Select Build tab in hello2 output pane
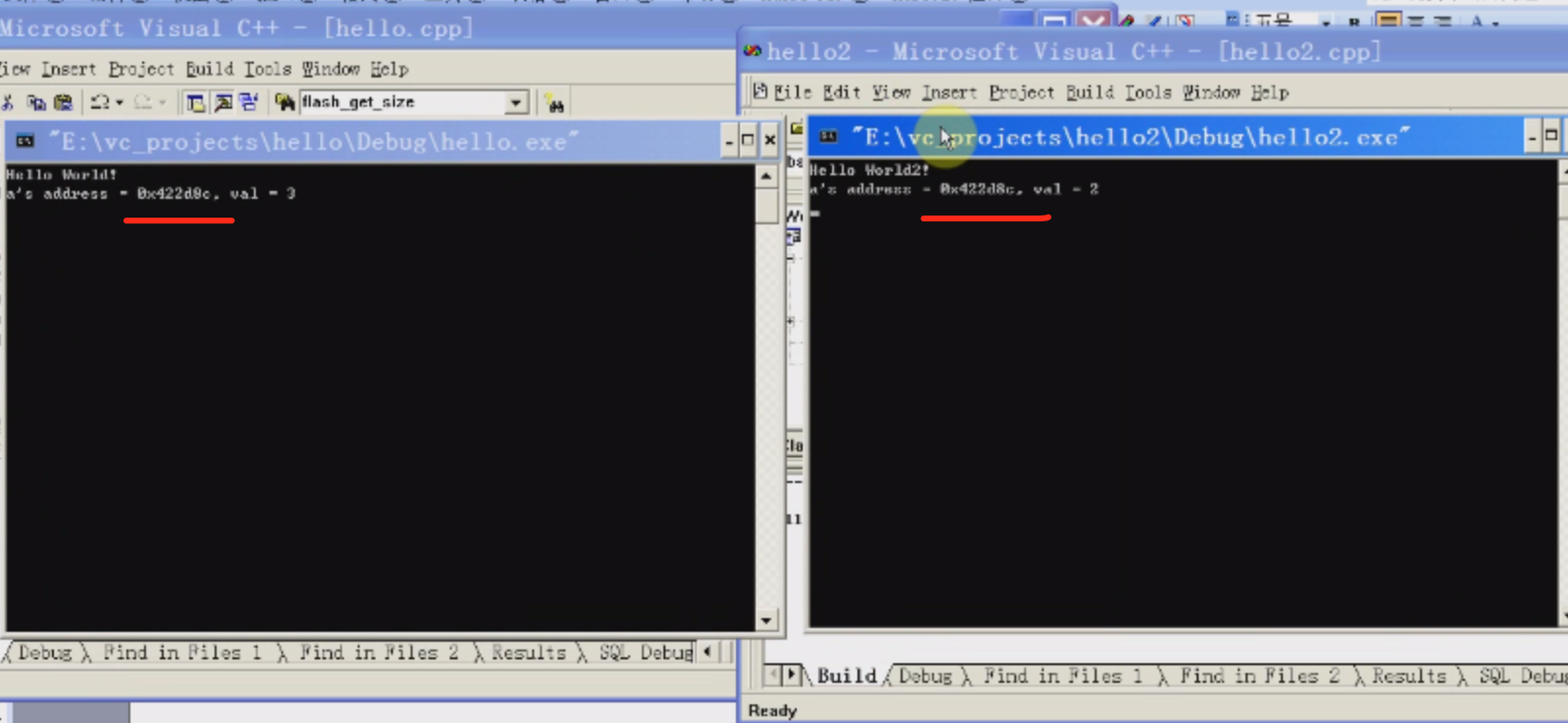Screen dimensions: 1568x723 point(847,676)
